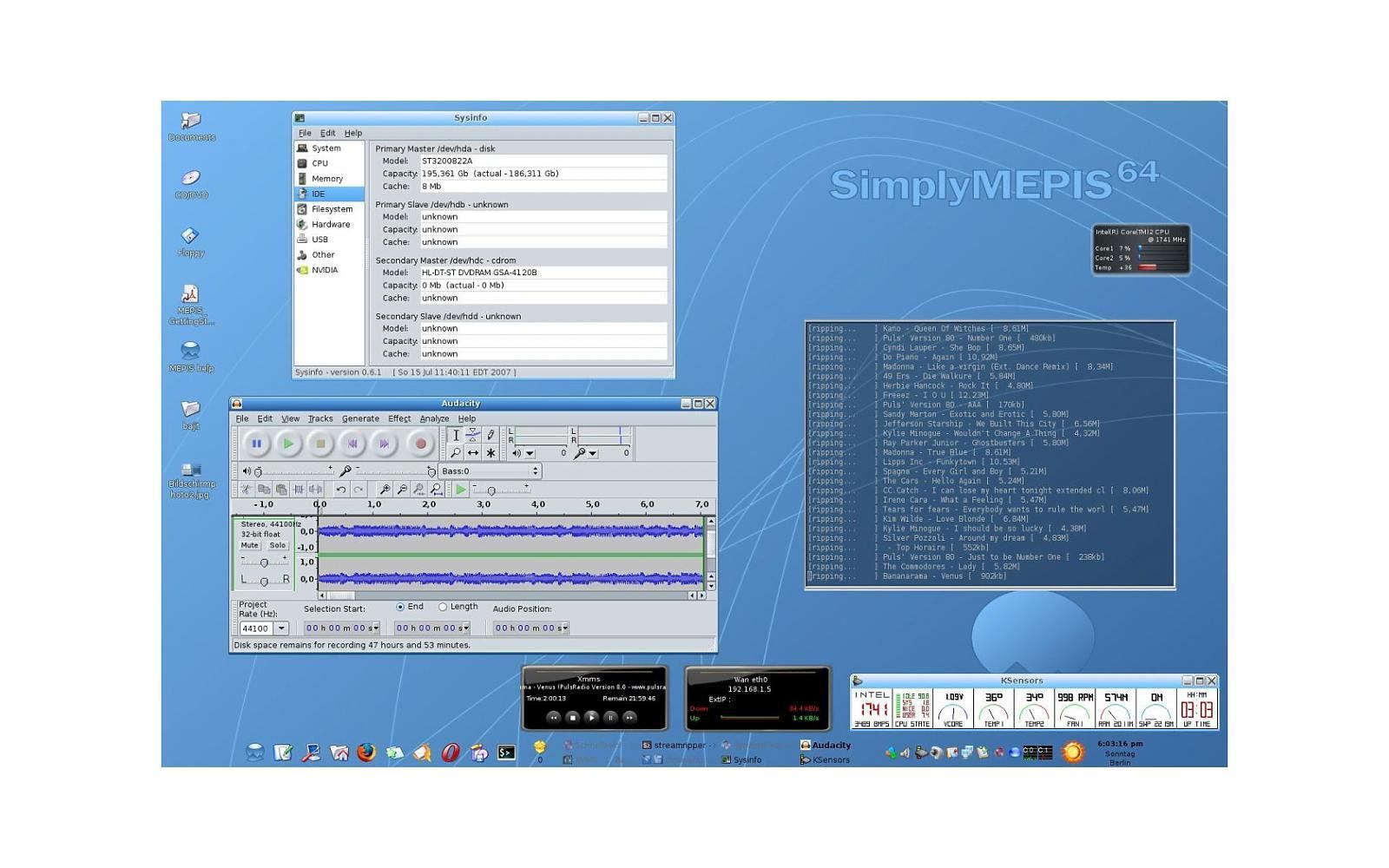Start recording with the Record button
This screenshot has height=868, width=1389.
point(421,444)
